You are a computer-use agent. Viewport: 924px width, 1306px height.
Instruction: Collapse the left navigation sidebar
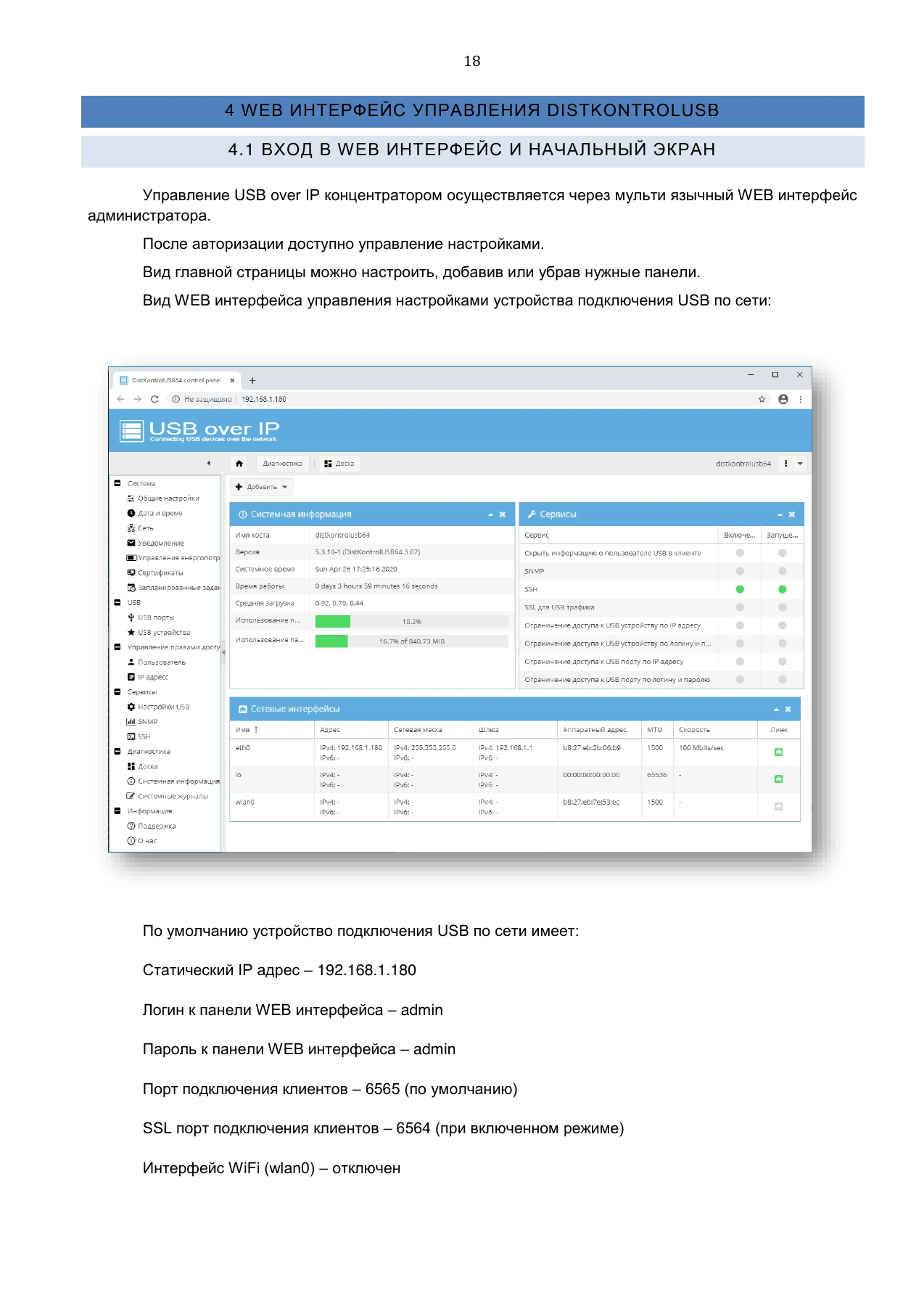[209, 464]
